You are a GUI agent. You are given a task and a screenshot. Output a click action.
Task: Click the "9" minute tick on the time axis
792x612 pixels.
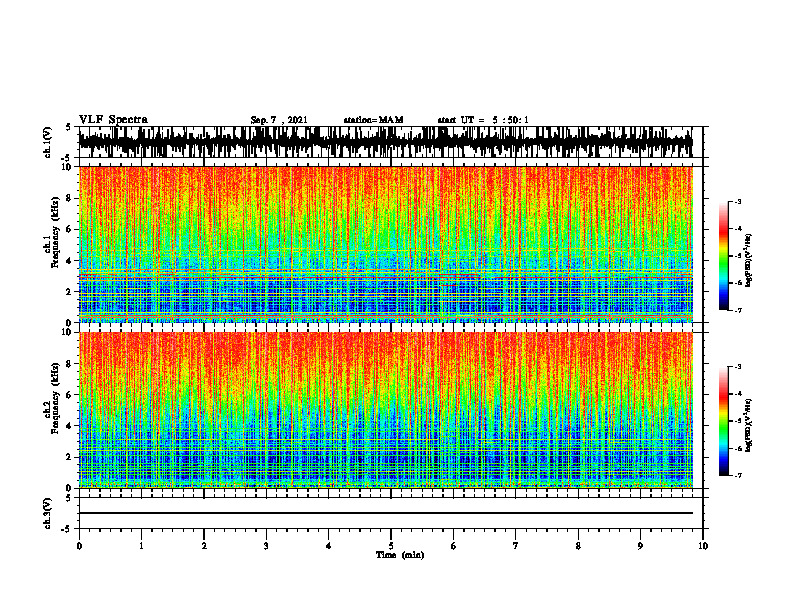(x=640, y=546)
